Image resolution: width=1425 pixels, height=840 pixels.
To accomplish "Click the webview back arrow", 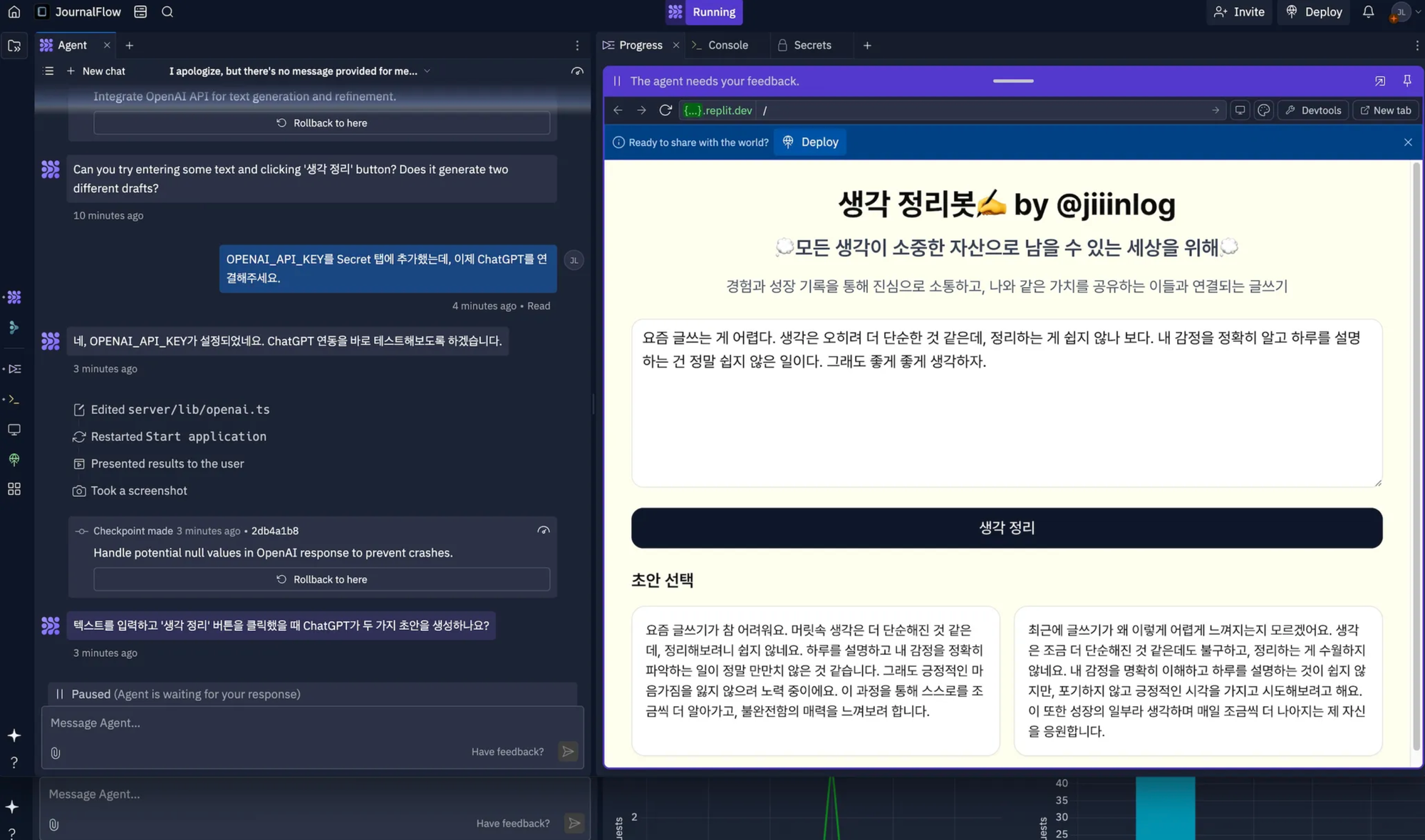I will [618, 110].
